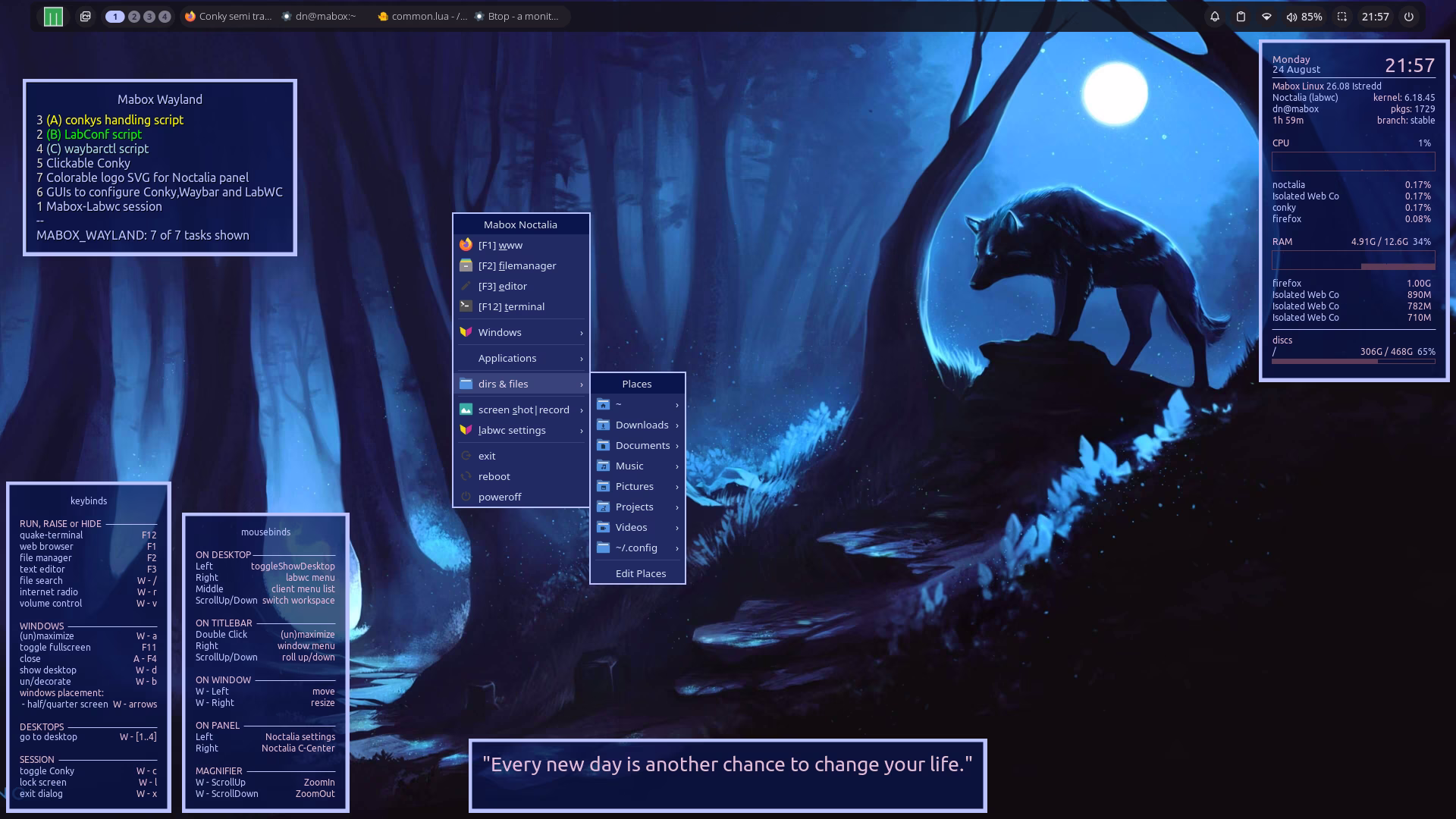Click the reboot icon in the menu
The height and width of the screenshot is (819, 1456).
tap(466, 476)
